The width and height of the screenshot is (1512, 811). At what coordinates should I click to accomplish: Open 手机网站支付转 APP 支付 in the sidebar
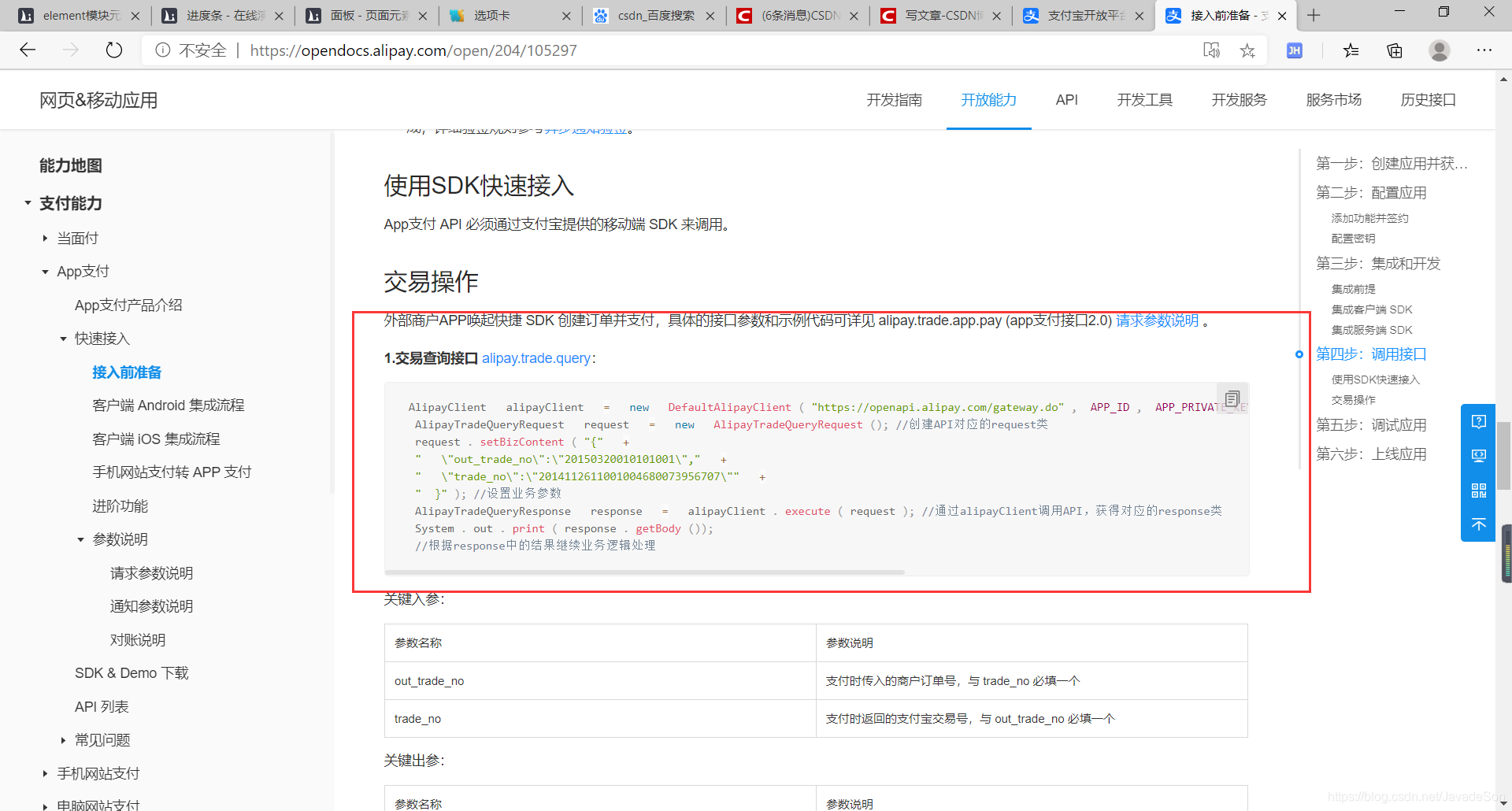click(x=172, y=472)
